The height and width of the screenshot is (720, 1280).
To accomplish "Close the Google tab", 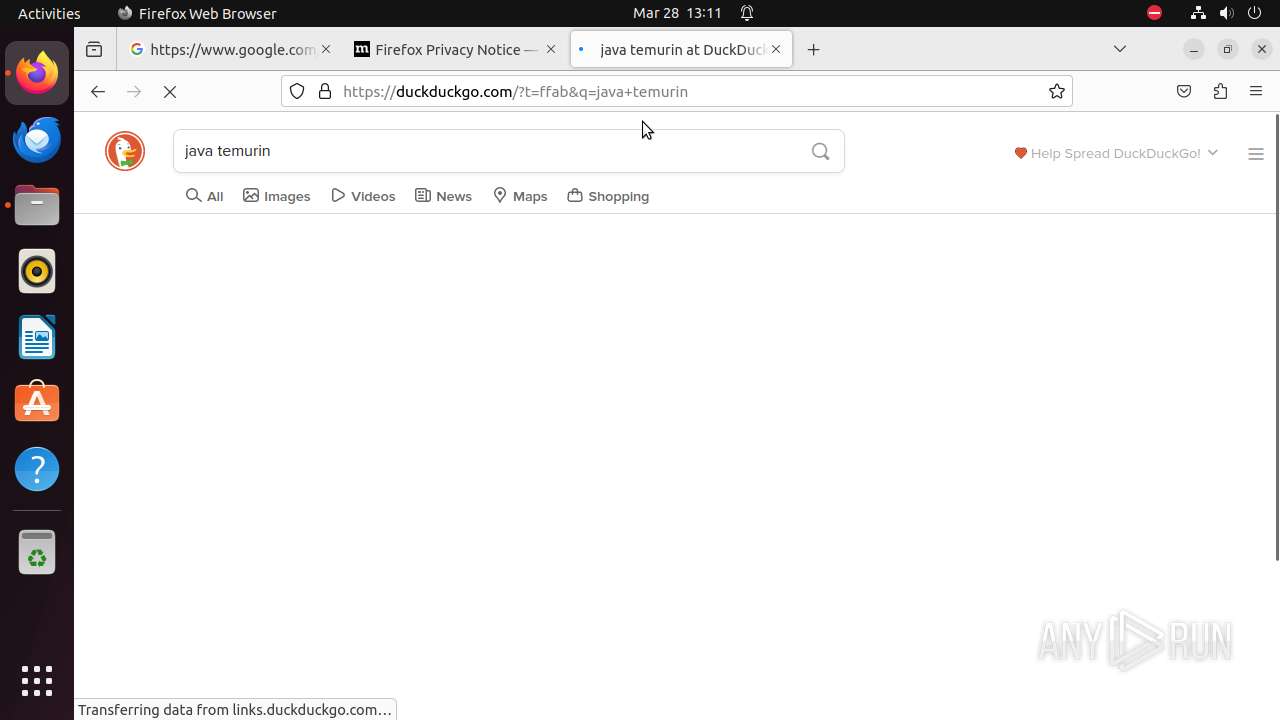I will coord(326,50).
